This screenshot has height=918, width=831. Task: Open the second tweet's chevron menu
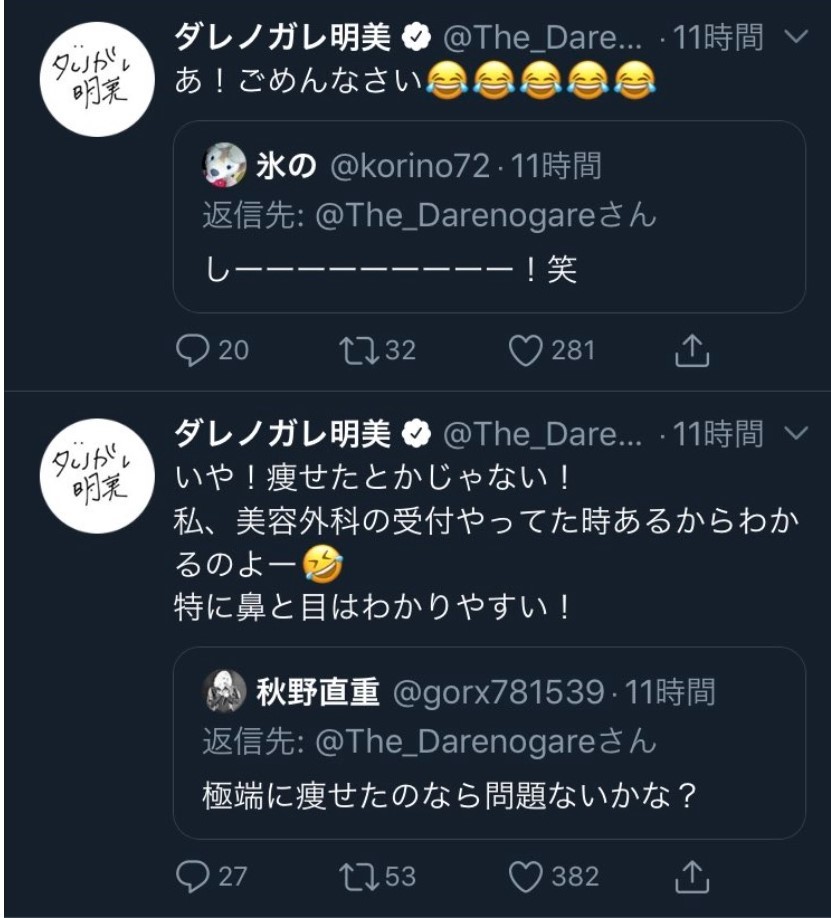797,433
